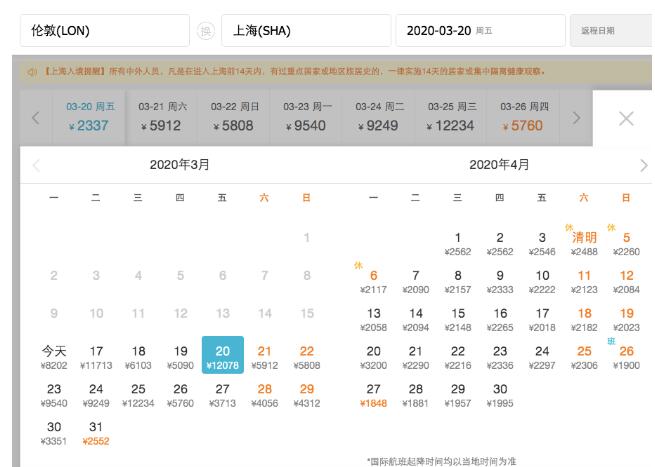Go to previous month in calendar
This screenshot has height=467, width=655.
(x=37, y=165)
